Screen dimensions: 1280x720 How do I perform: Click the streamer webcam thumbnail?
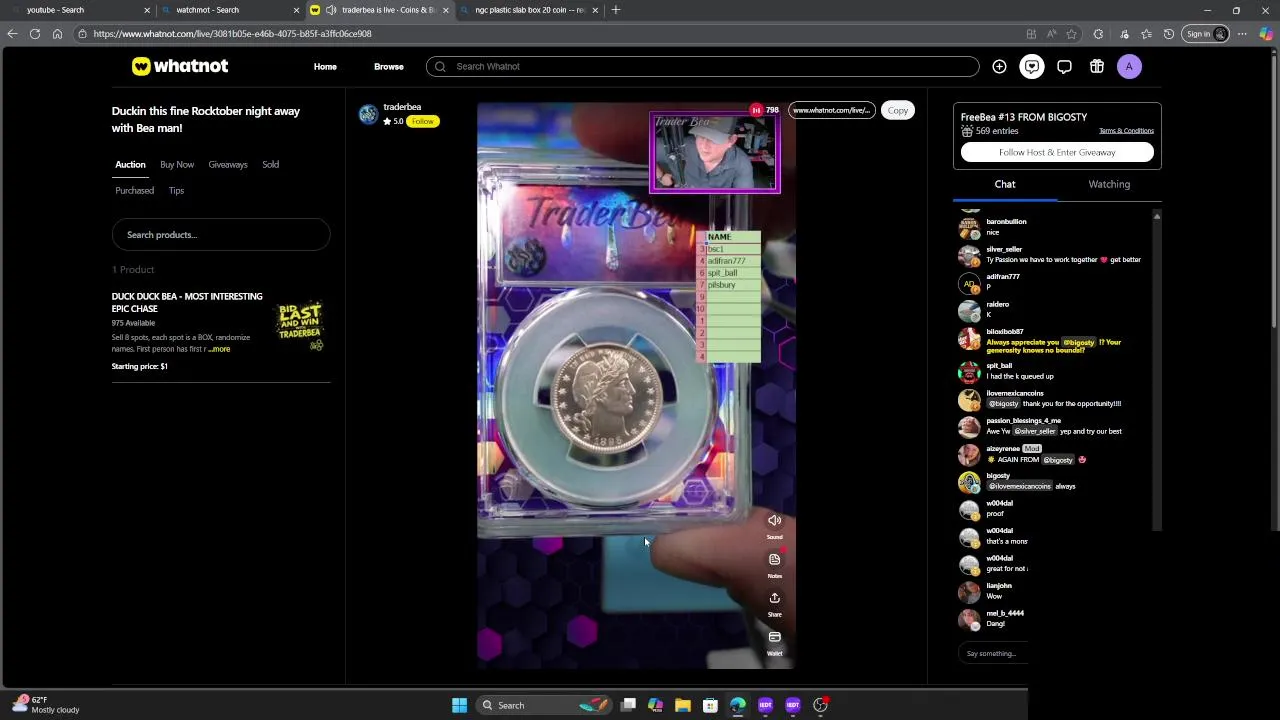pyautogui.click(x=714, y=152)
